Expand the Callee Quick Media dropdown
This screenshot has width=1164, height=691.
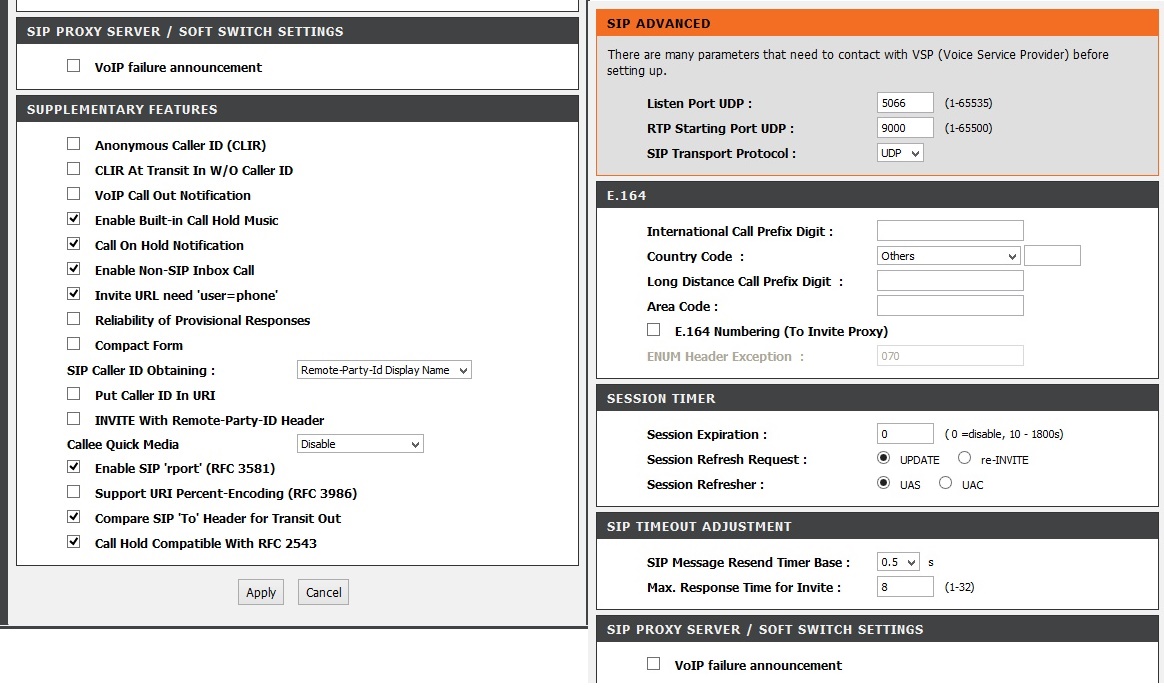[x=360, y=444]
